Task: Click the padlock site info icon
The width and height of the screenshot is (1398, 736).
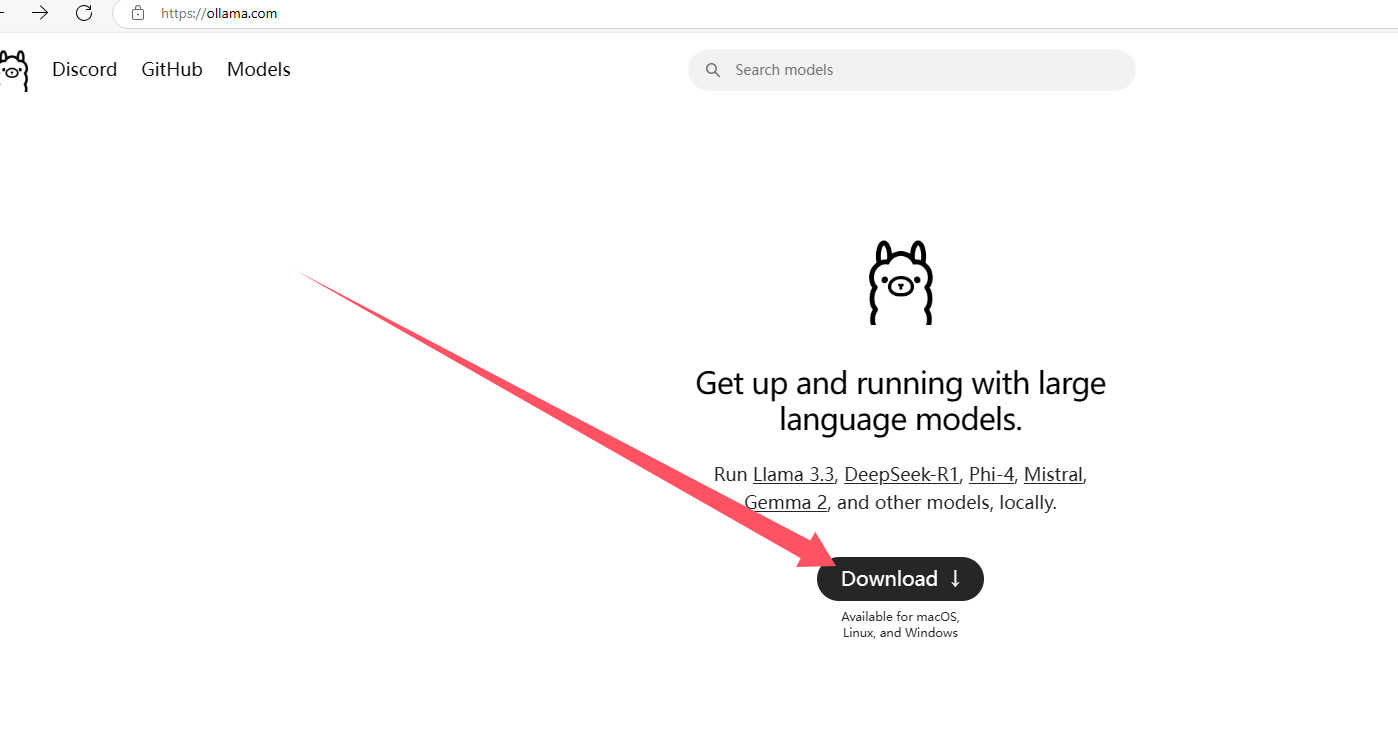Action: [138, 13]
